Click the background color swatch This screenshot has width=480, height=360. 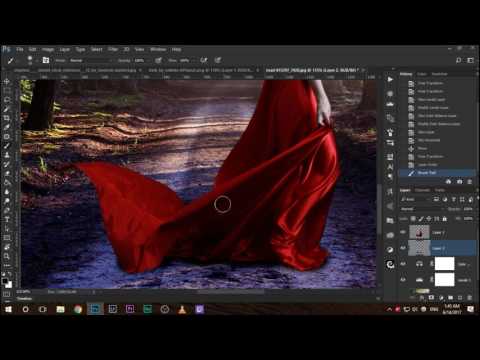pos(9,285)
